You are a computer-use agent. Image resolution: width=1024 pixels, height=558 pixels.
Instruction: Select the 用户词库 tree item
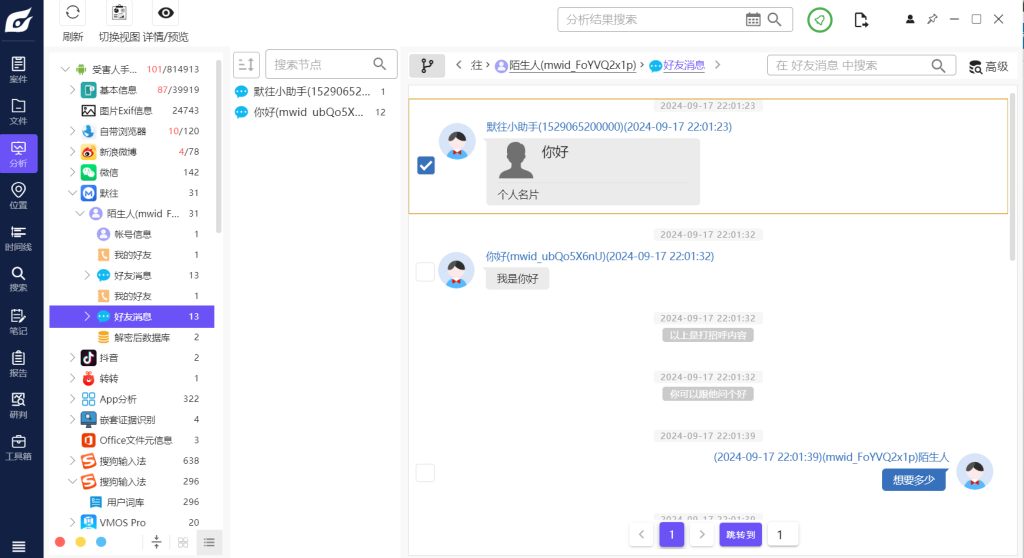click(132, 502)
